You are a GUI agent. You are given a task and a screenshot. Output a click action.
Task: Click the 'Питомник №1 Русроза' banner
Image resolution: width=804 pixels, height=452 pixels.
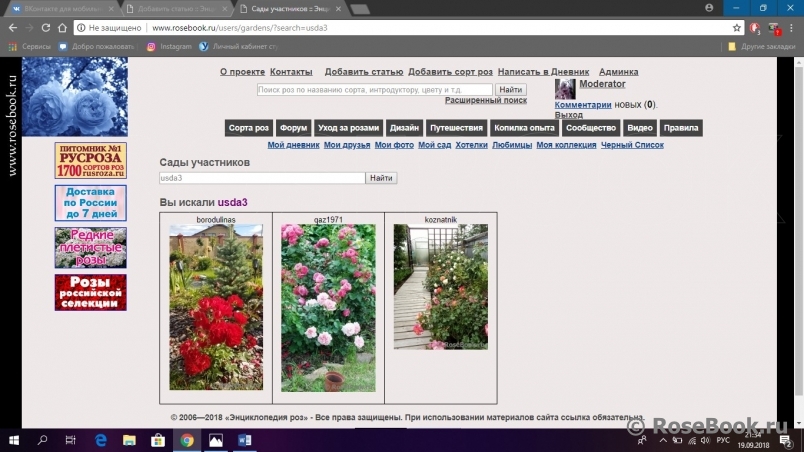[90, 160]
